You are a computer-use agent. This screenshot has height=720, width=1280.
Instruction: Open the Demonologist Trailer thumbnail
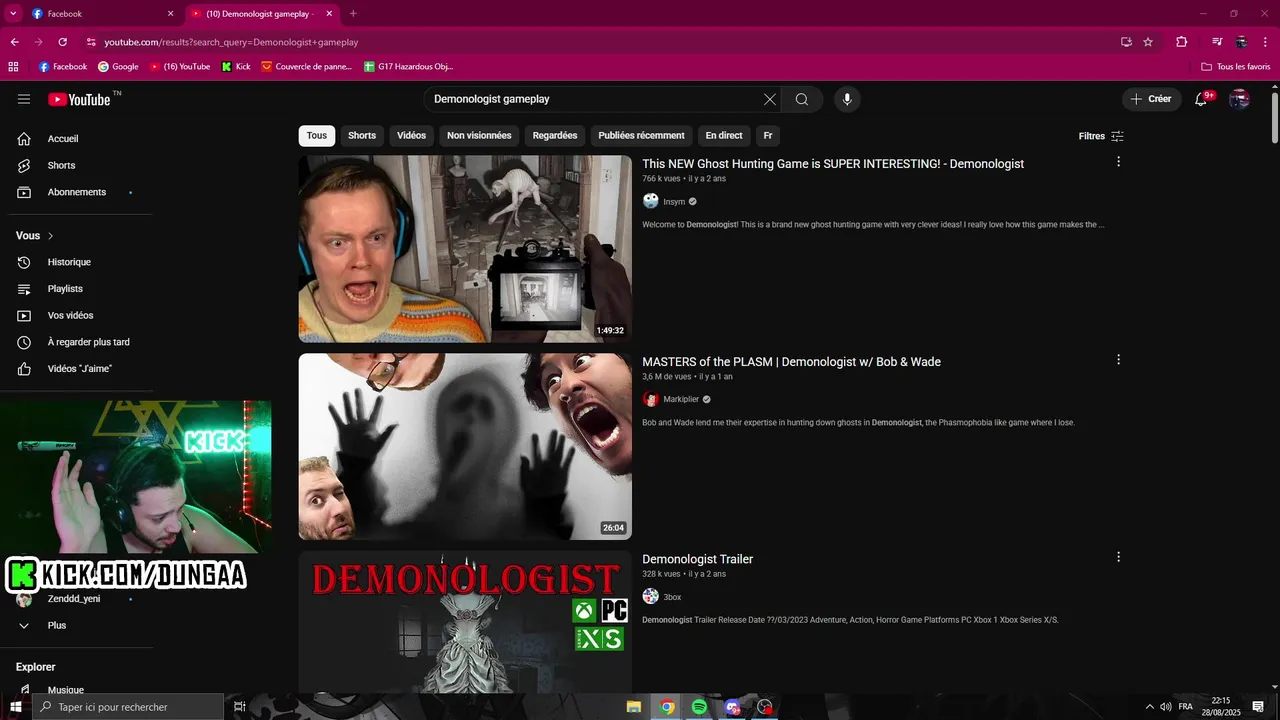[465, 621]
